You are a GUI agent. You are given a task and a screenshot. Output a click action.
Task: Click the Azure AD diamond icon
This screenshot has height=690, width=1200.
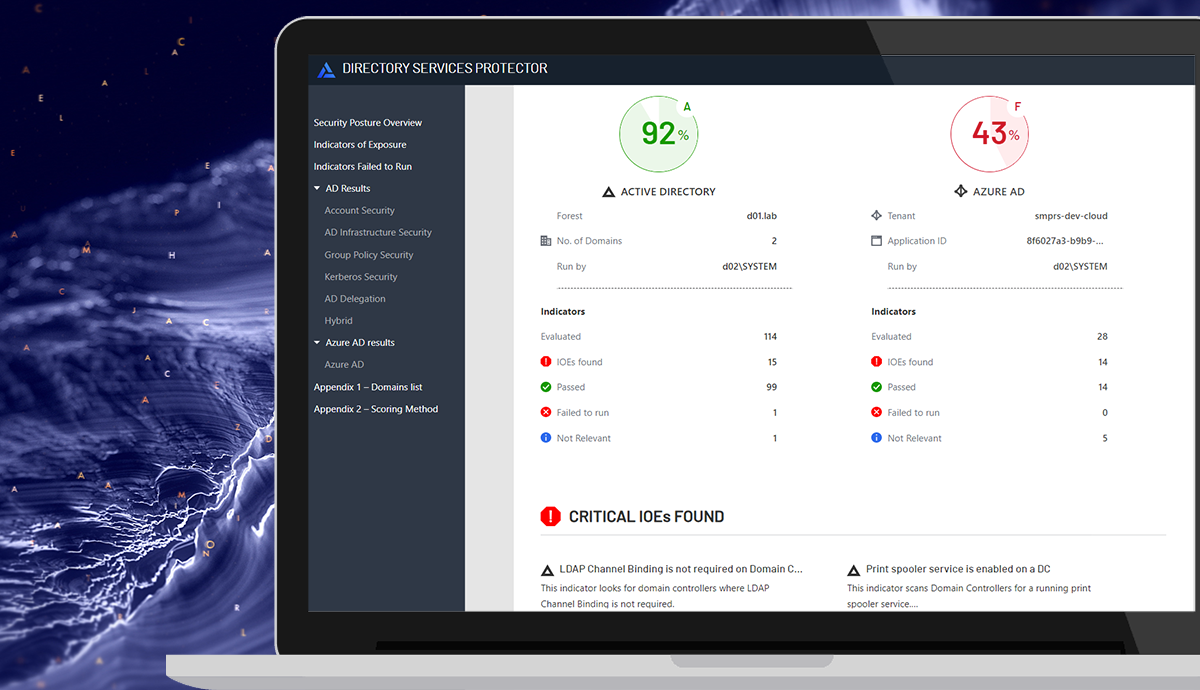coord(960,191)
